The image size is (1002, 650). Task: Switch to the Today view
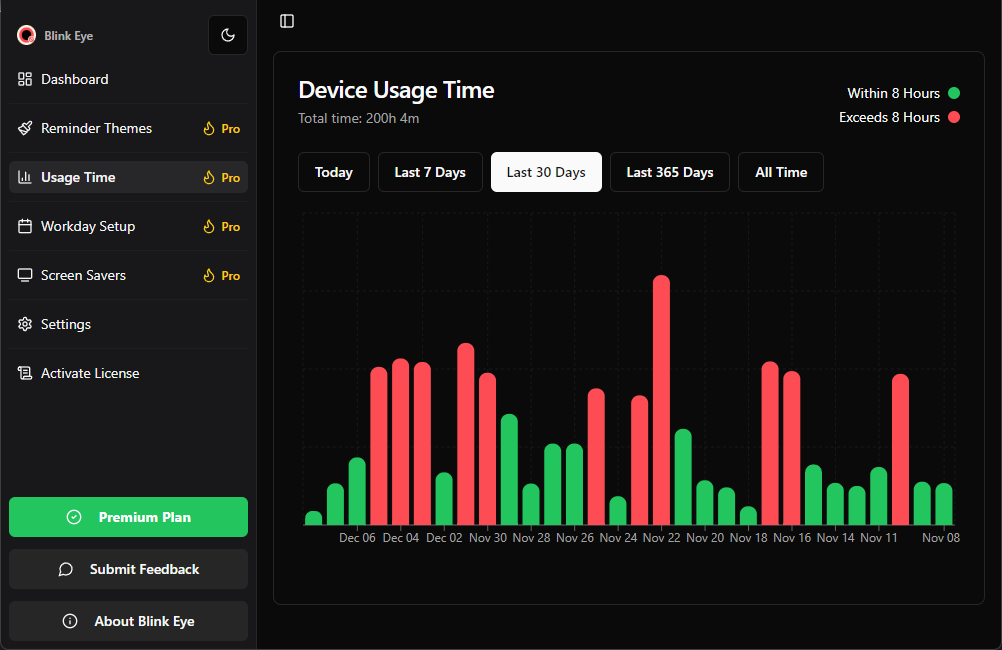(333, 172)
